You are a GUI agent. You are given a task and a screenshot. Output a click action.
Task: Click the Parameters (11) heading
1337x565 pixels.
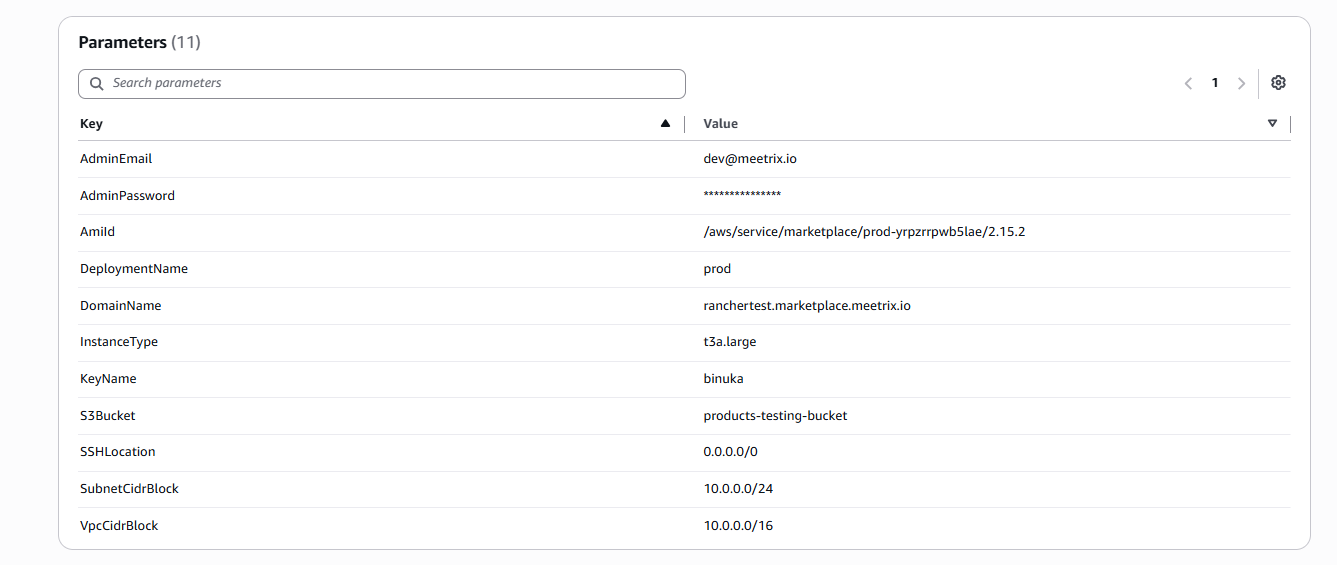tap(139, 43)
